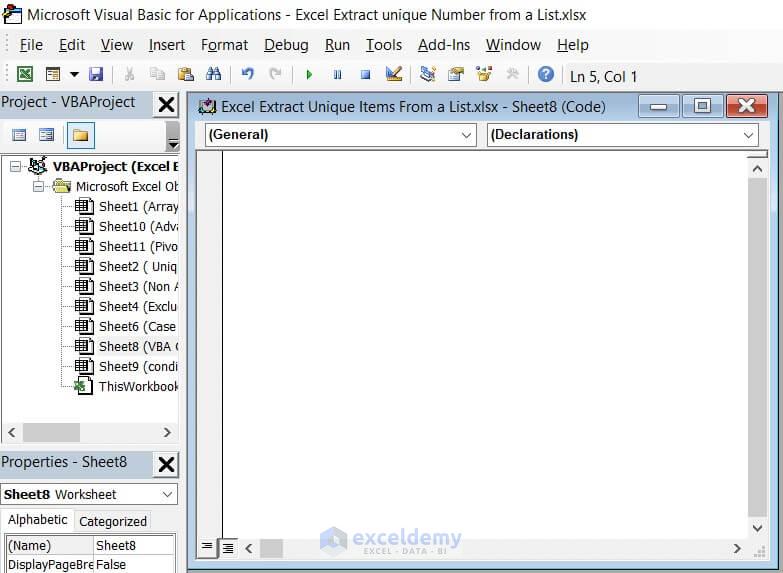Click the View Microsoft Excel icon
This screenshot has height=573, width=783.
click(24, 74)
